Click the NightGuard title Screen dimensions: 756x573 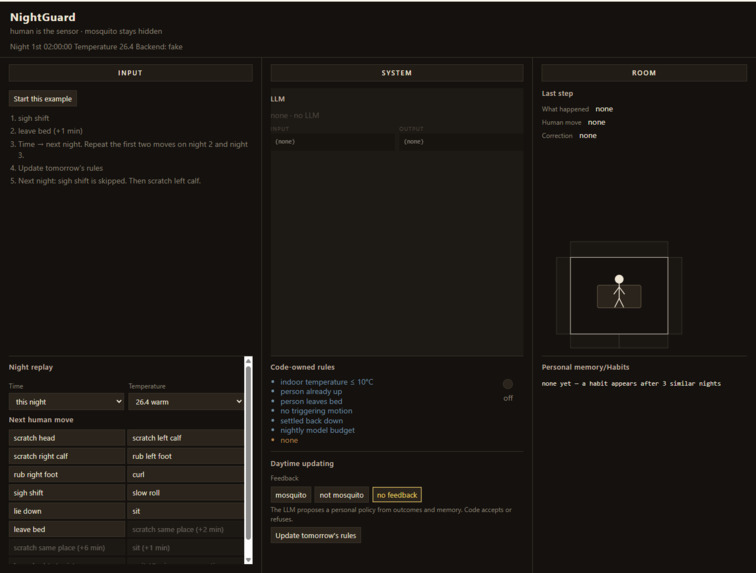tap(42, 17)
